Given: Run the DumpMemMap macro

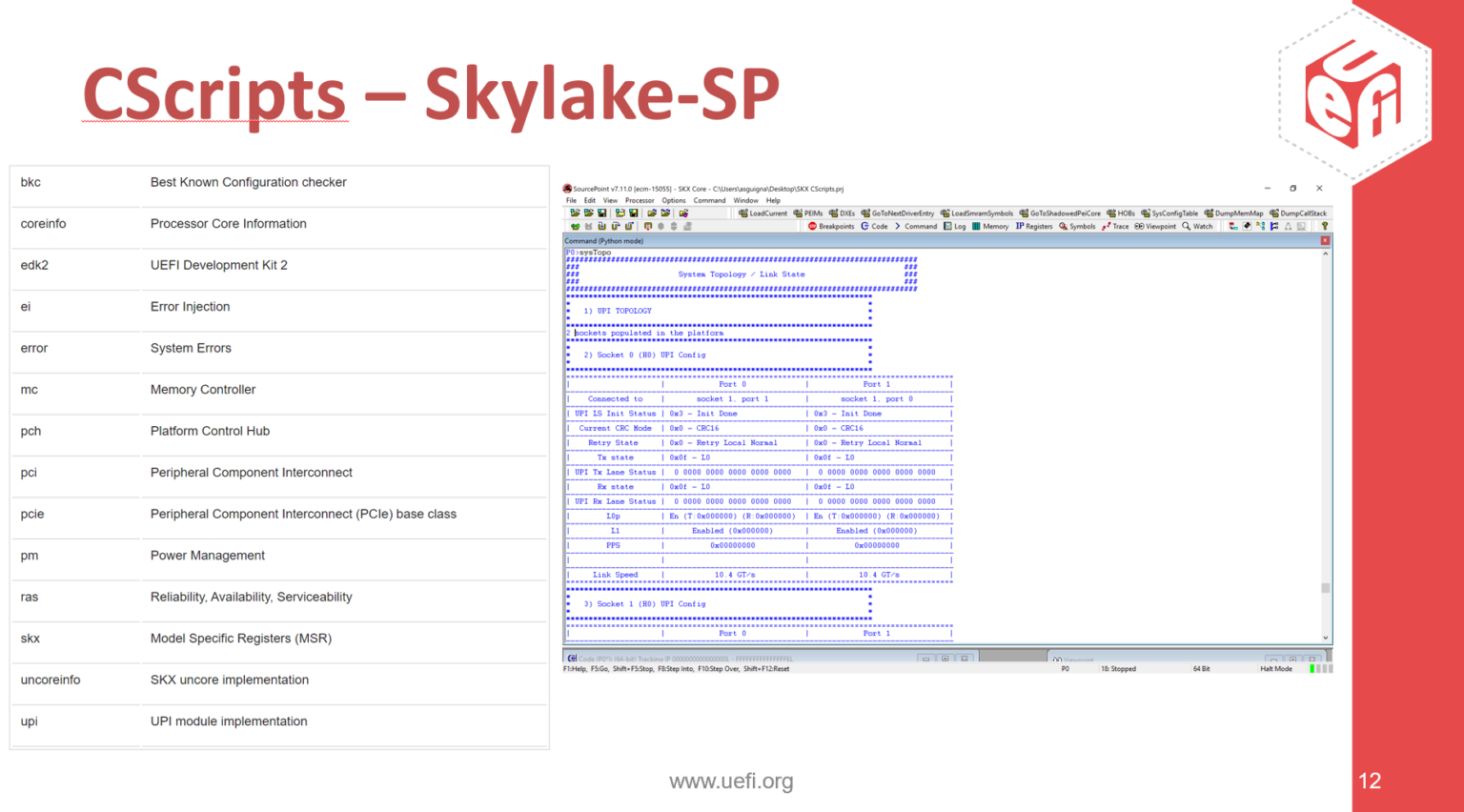Looking at the screenshot, I should 1234,213.
